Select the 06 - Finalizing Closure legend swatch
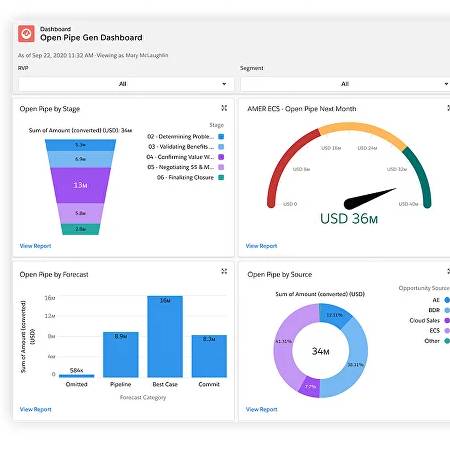 coord(221,177)
